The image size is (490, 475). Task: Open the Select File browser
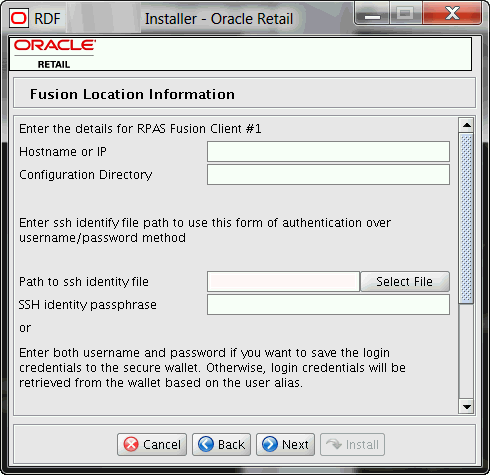point(405,282)
